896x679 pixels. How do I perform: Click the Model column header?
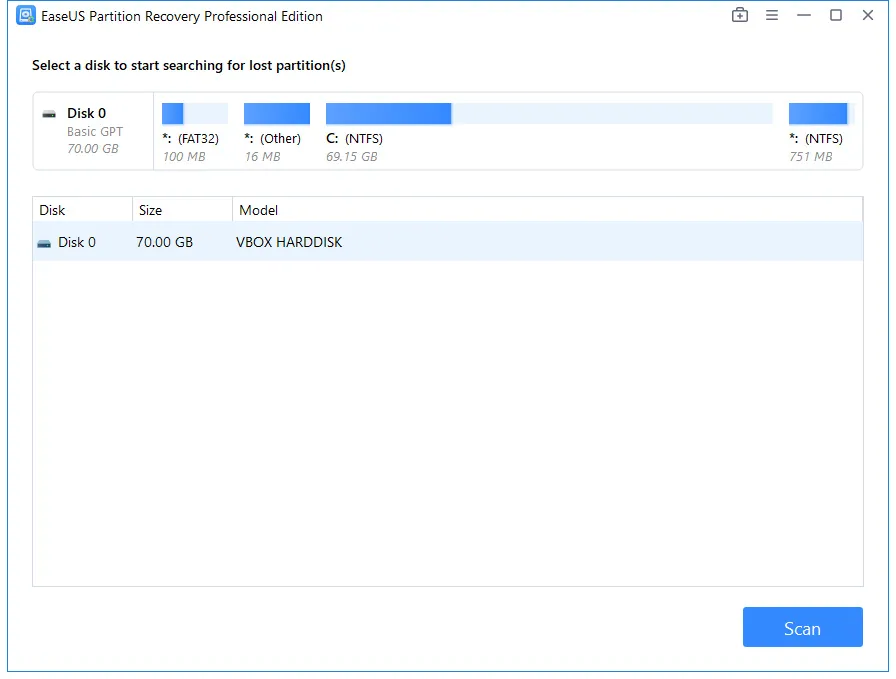547,210
